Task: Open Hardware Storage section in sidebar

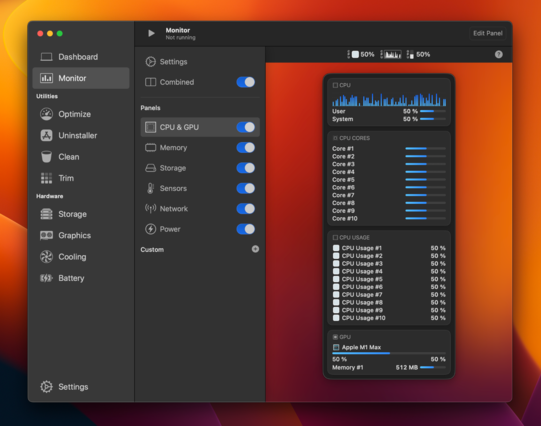Action: (x=81, y=214)
